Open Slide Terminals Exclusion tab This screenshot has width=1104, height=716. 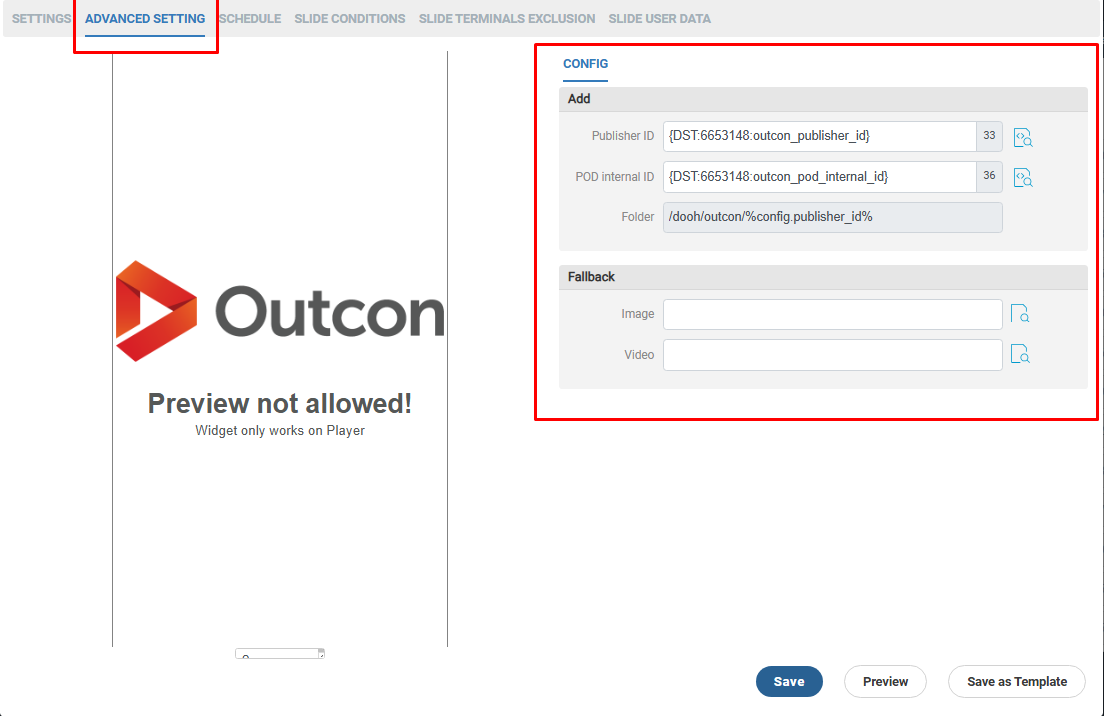click(507, 19)
